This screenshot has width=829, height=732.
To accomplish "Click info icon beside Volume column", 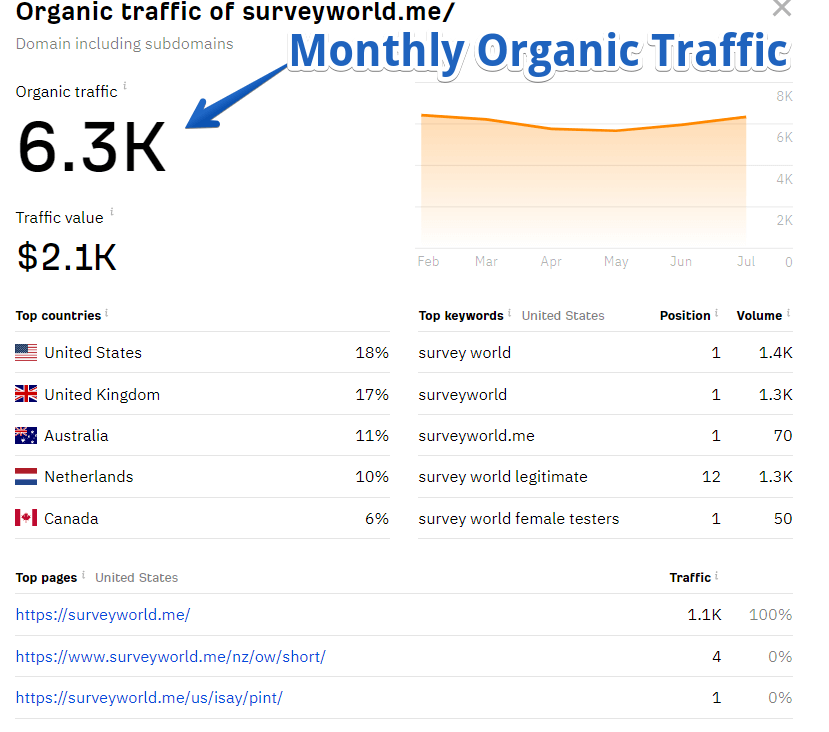I will pyautogui.click(x=788, y=312).
